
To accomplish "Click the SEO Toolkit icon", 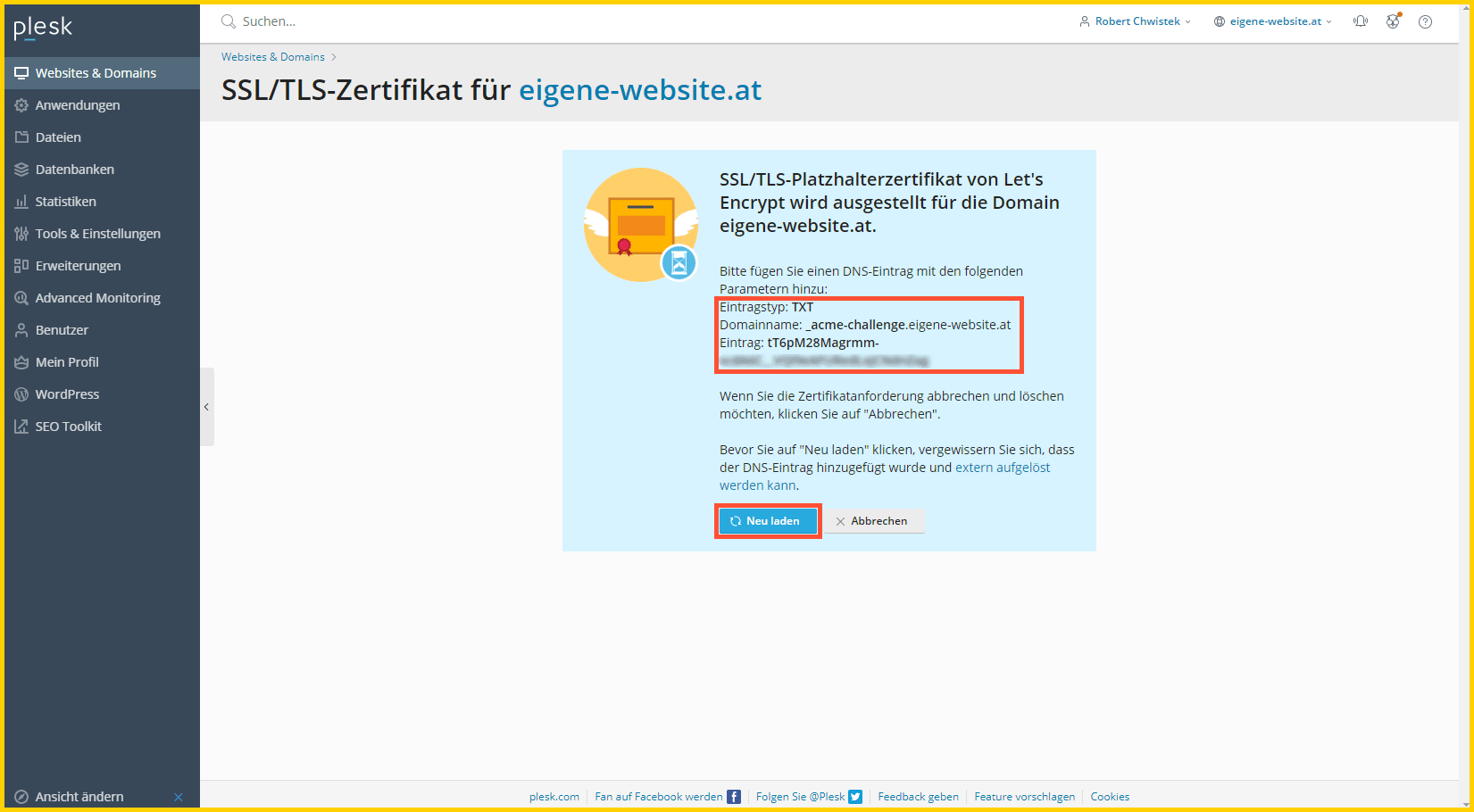I will [21, 427].
